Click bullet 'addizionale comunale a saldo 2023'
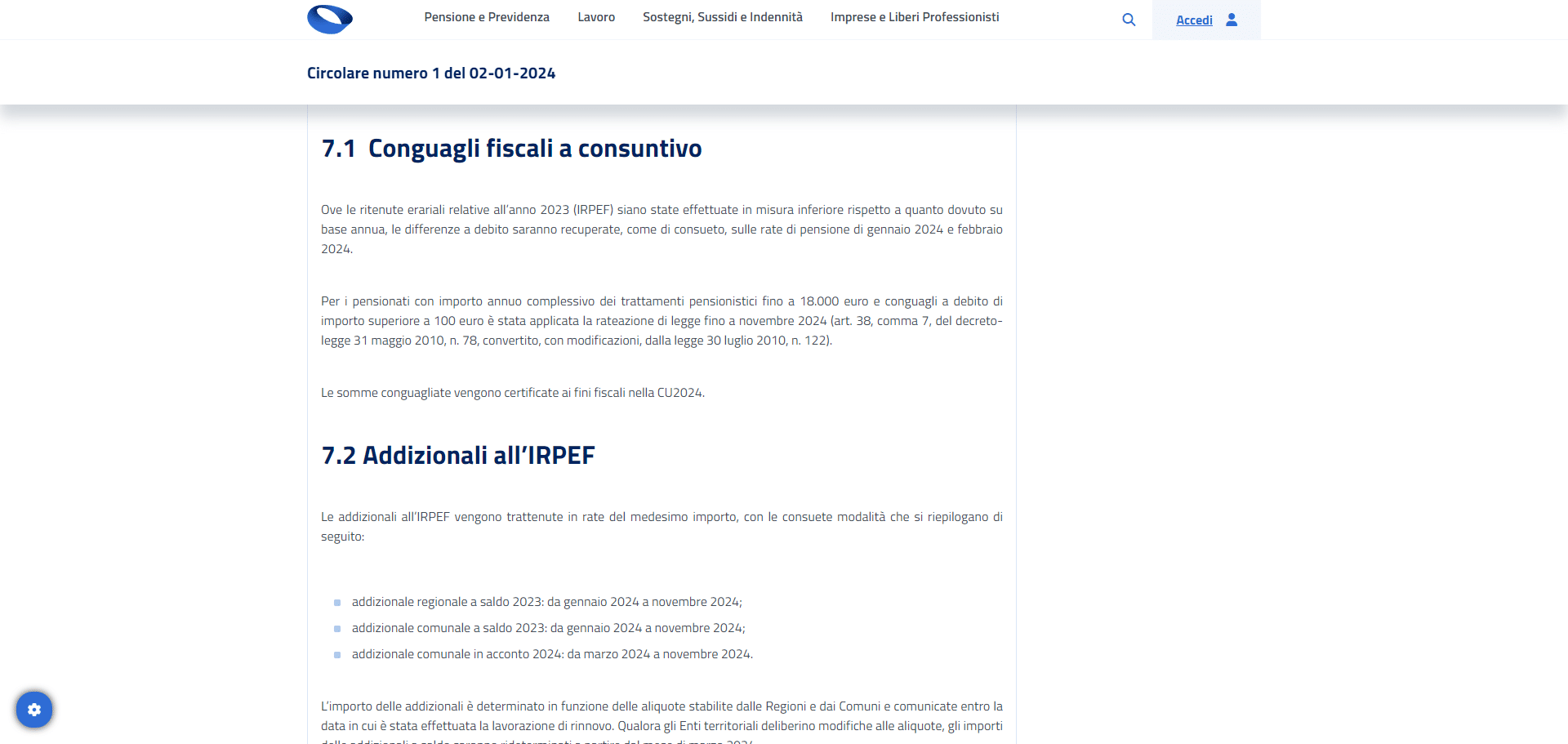 549,628
